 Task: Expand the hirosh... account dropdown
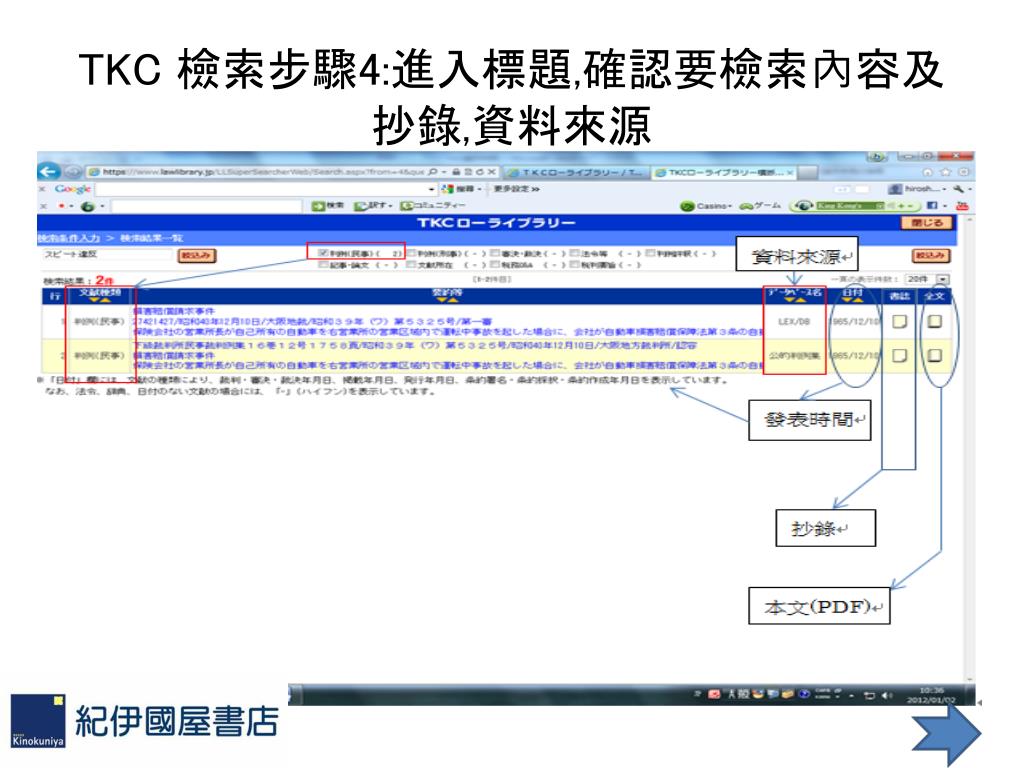click(944, 189)
